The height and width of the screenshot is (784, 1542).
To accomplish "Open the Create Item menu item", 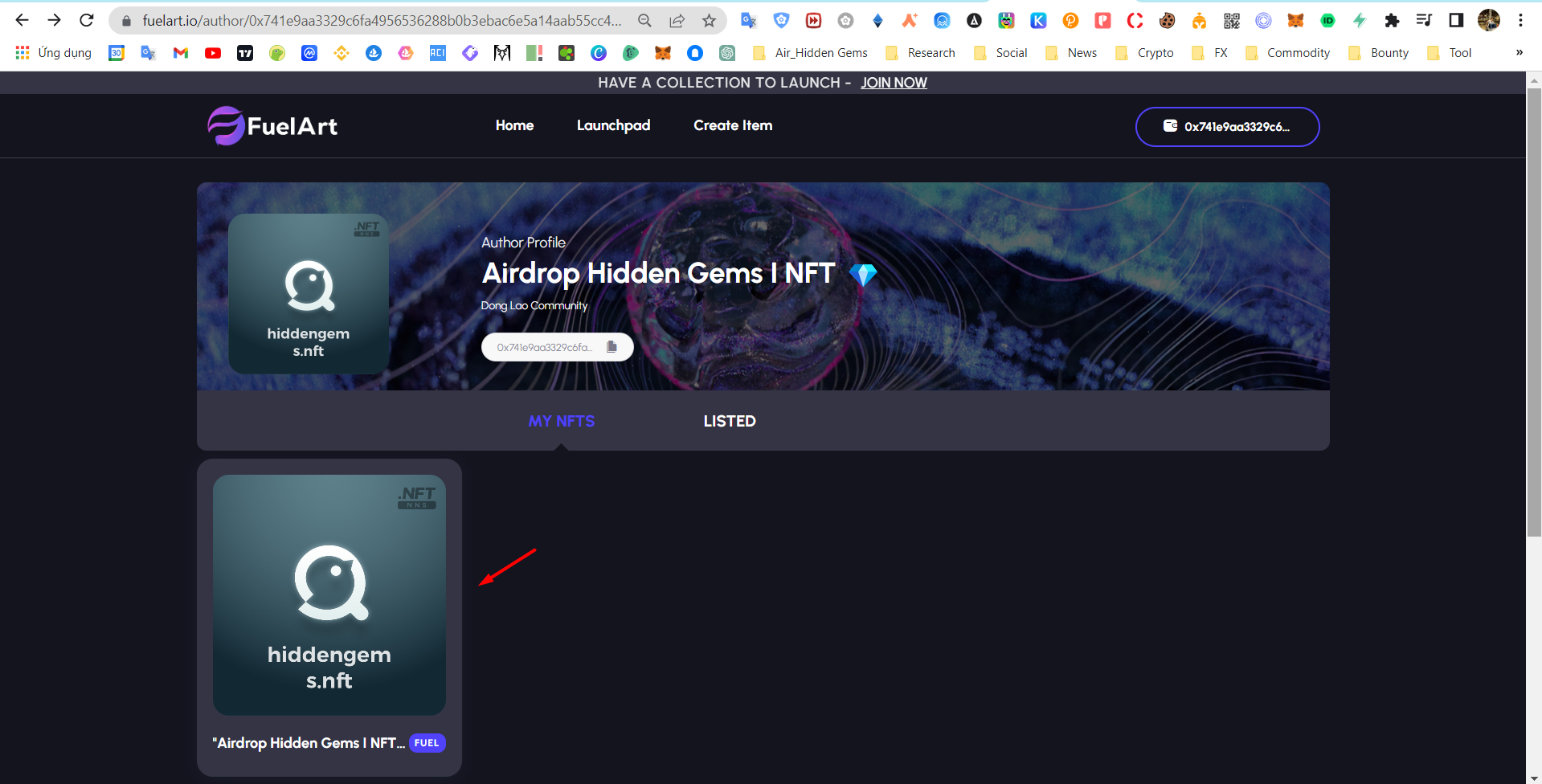I will tap(733, 125).
